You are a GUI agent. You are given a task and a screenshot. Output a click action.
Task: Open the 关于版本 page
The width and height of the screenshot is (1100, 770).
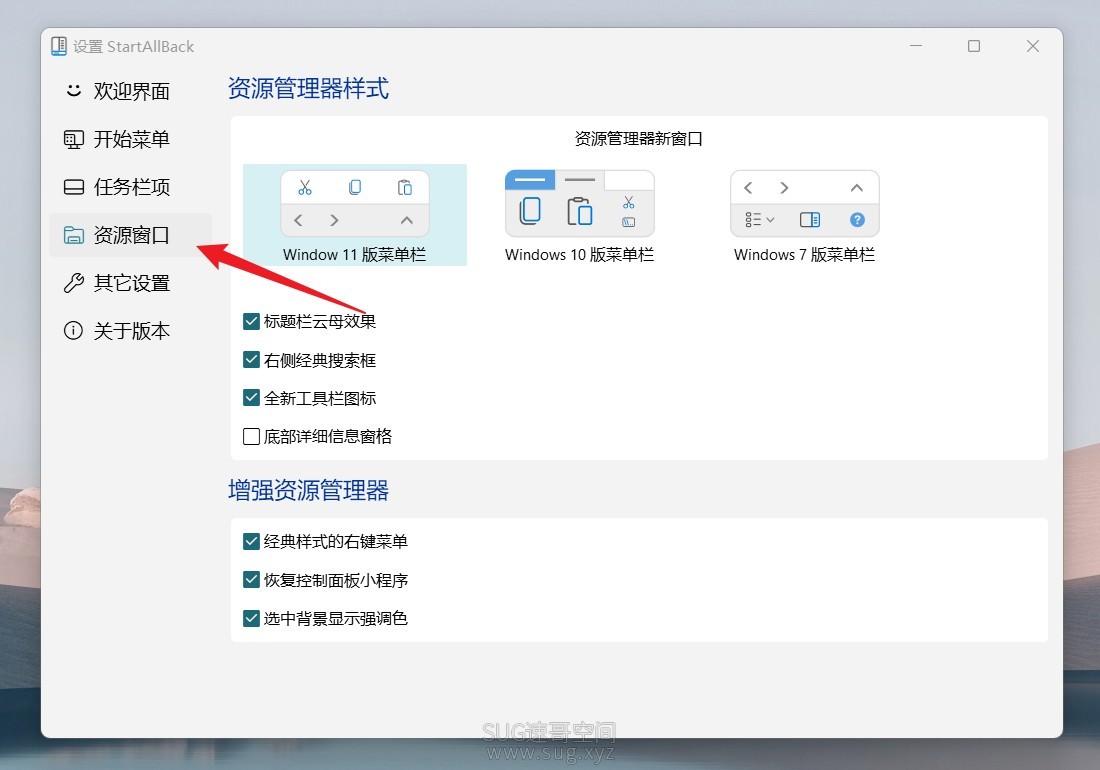[x=130, y=331]
